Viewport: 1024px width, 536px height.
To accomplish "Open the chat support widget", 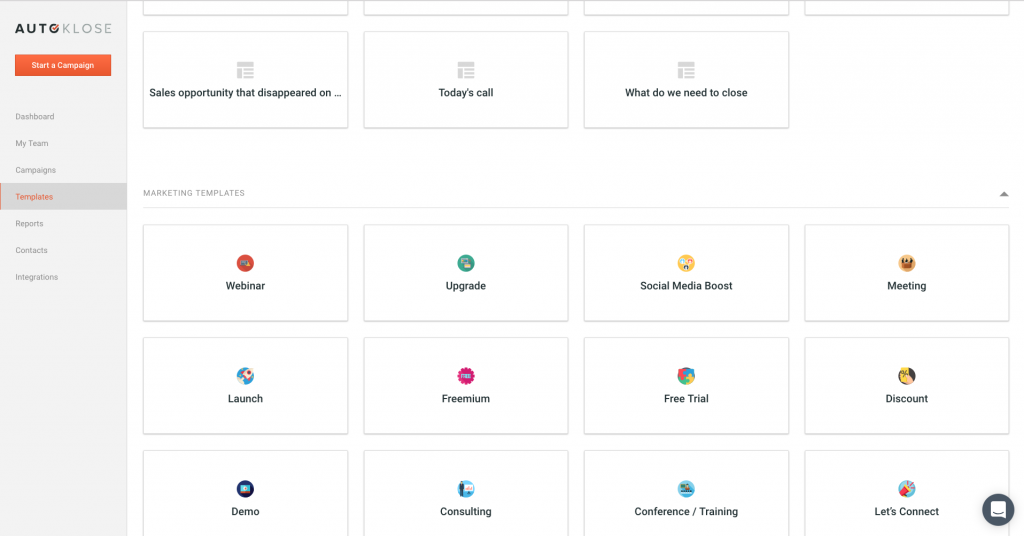I will click(x=997, y=509).
